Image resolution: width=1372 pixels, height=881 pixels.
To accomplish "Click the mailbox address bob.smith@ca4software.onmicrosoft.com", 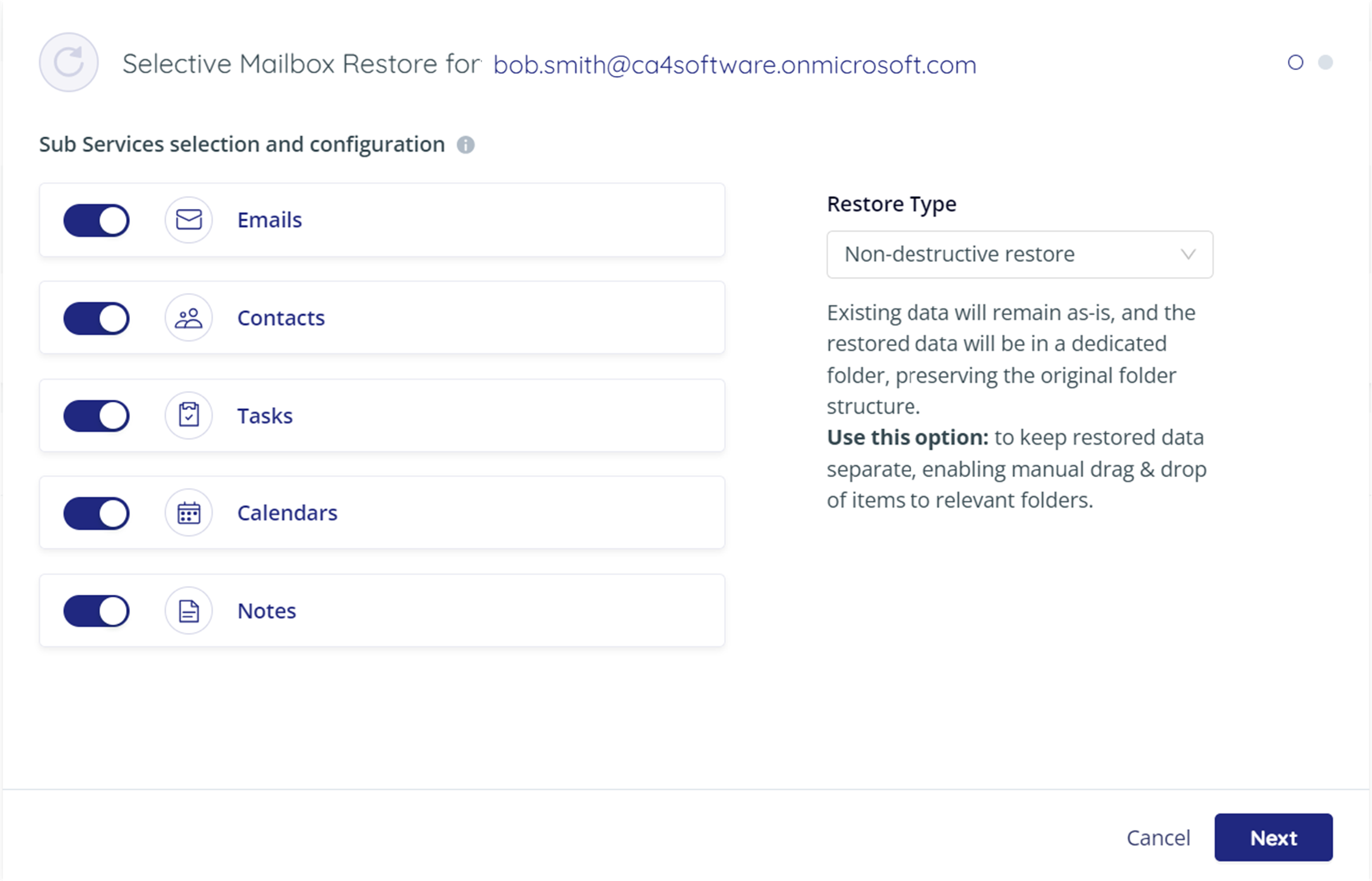I will (734, 64).
